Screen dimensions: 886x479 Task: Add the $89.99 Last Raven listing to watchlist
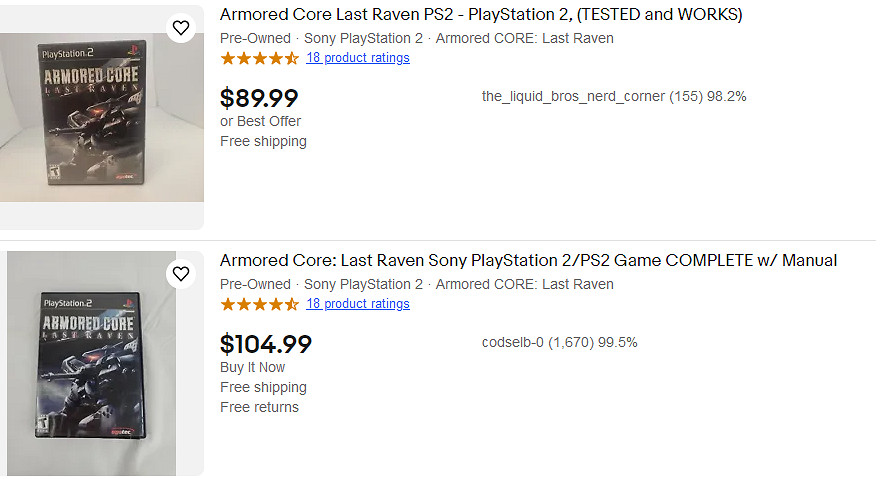click(x=181, y=28)
